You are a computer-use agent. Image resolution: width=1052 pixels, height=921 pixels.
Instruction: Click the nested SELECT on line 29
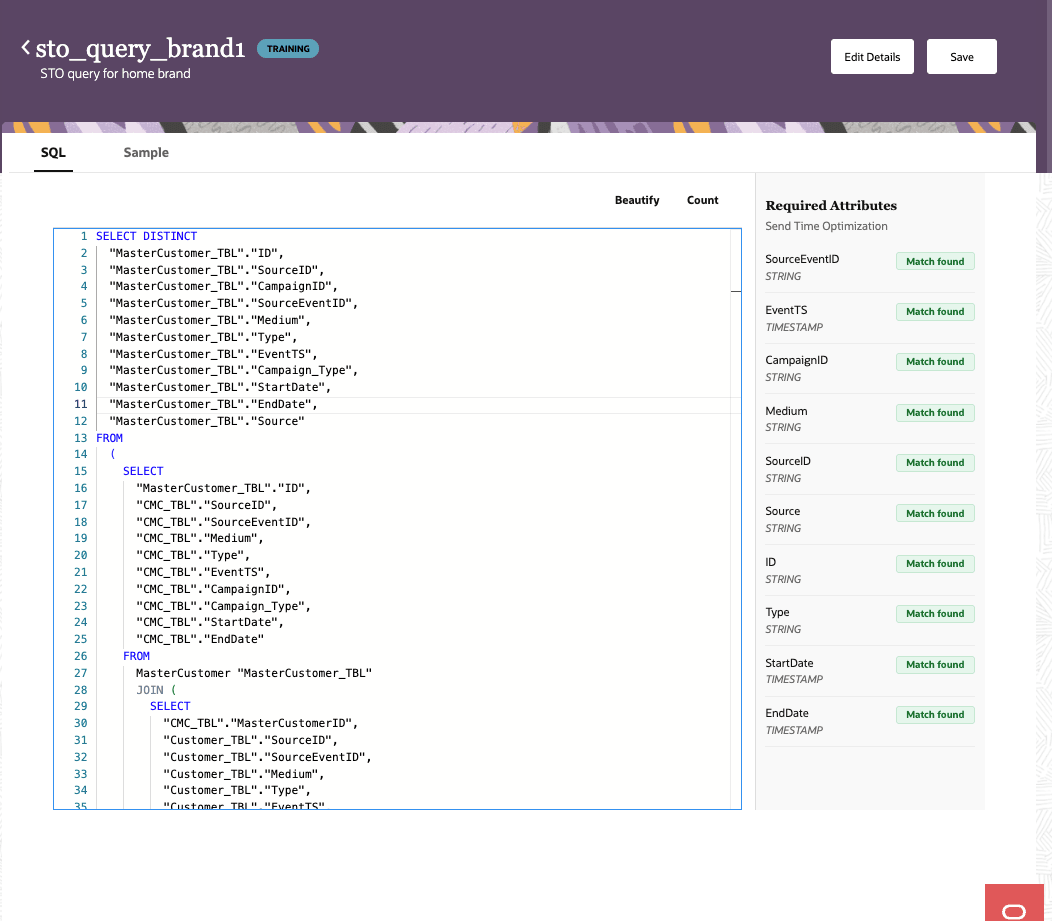pos(170,706)
